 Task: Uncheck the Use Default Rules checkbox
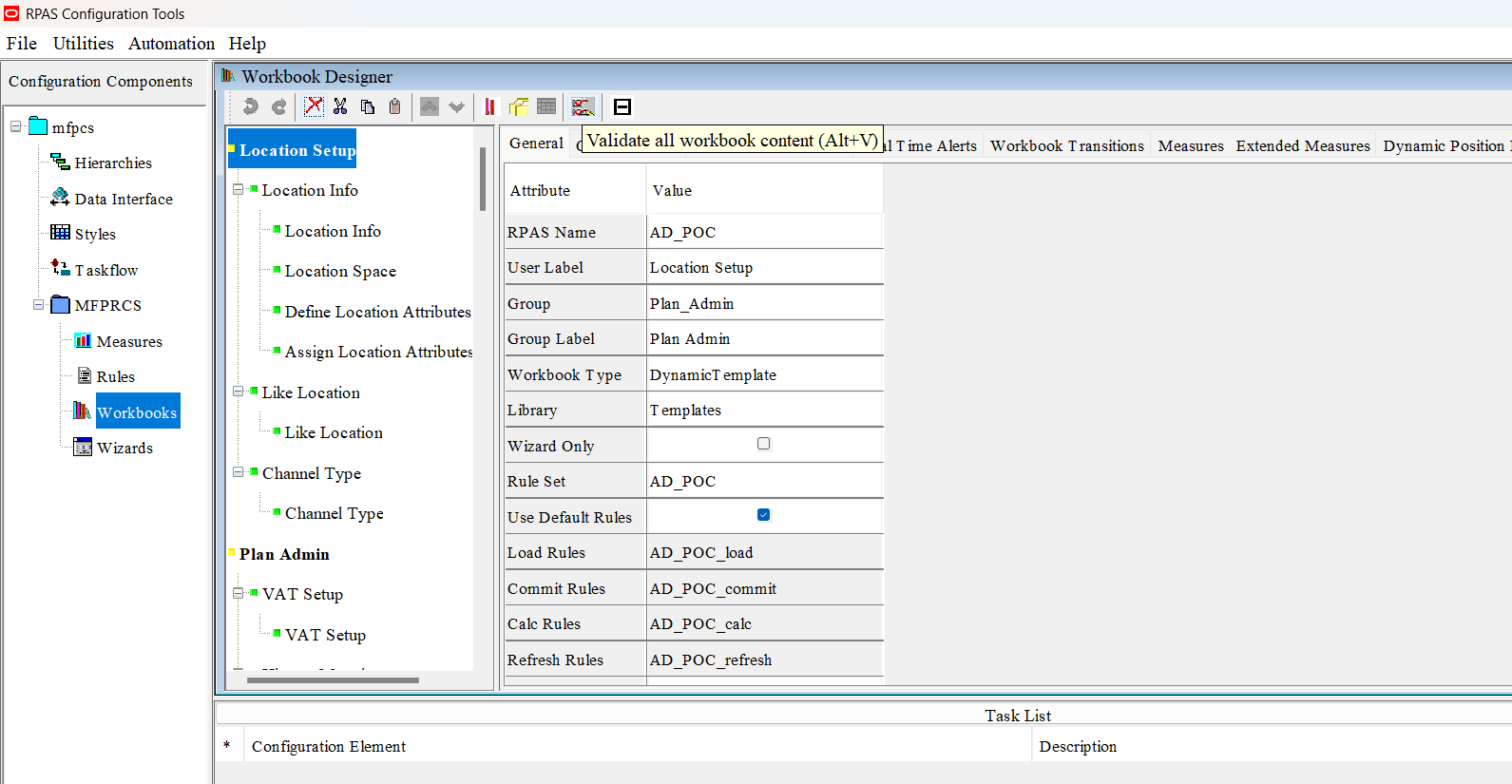tap(763, 515)
